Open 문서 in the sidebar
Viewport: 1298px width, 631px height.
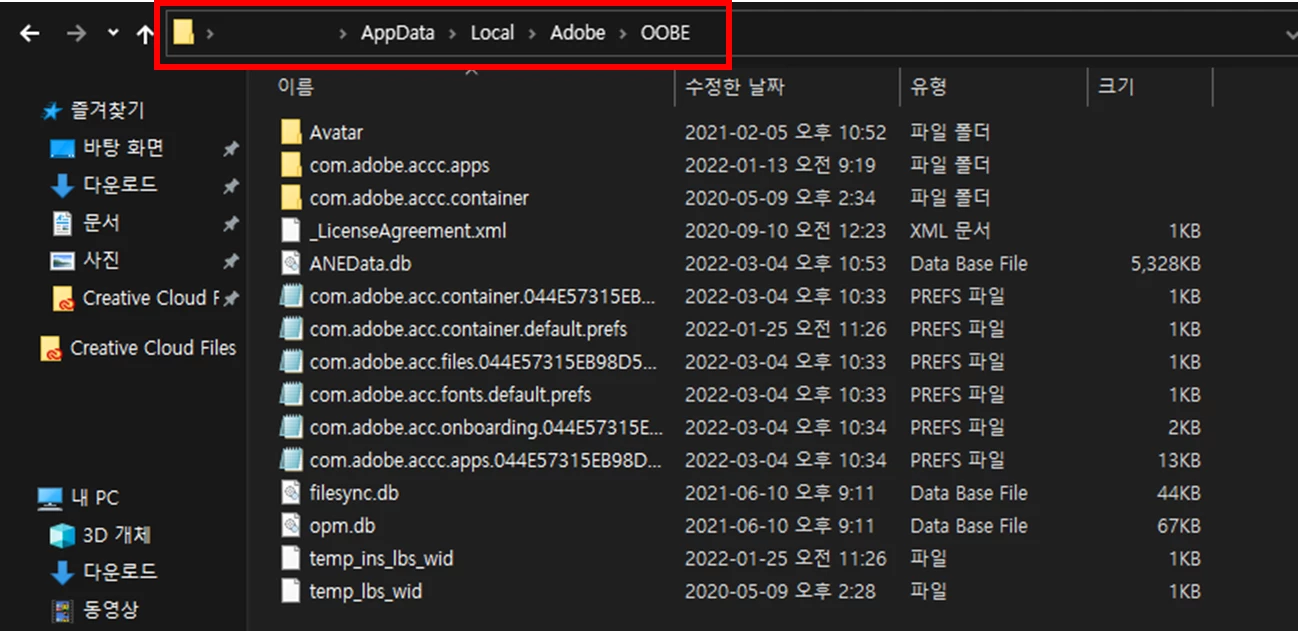click(x=101, y=223)
